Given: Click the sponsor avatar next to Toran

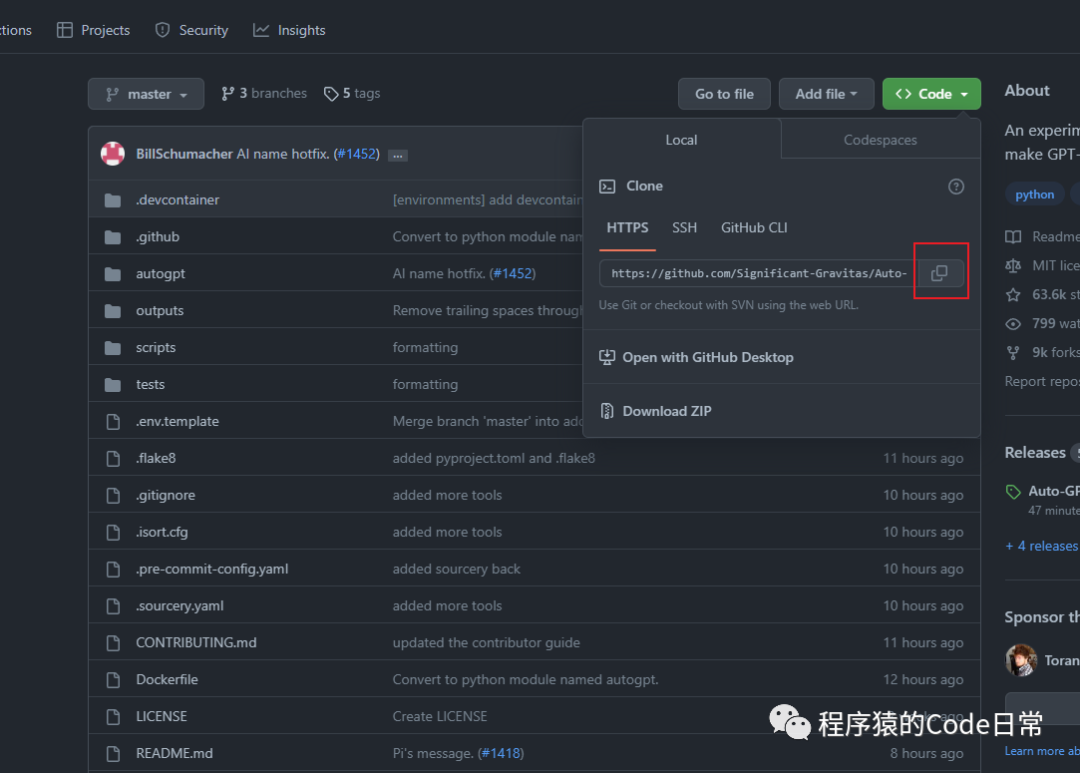Looking at the screenshot, I should point(1021,660).
